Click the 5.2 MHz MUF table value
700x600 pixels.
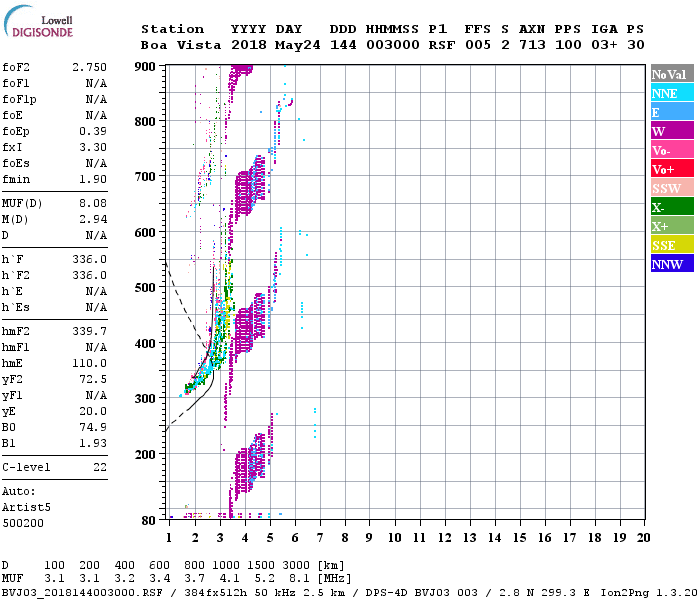264,578
